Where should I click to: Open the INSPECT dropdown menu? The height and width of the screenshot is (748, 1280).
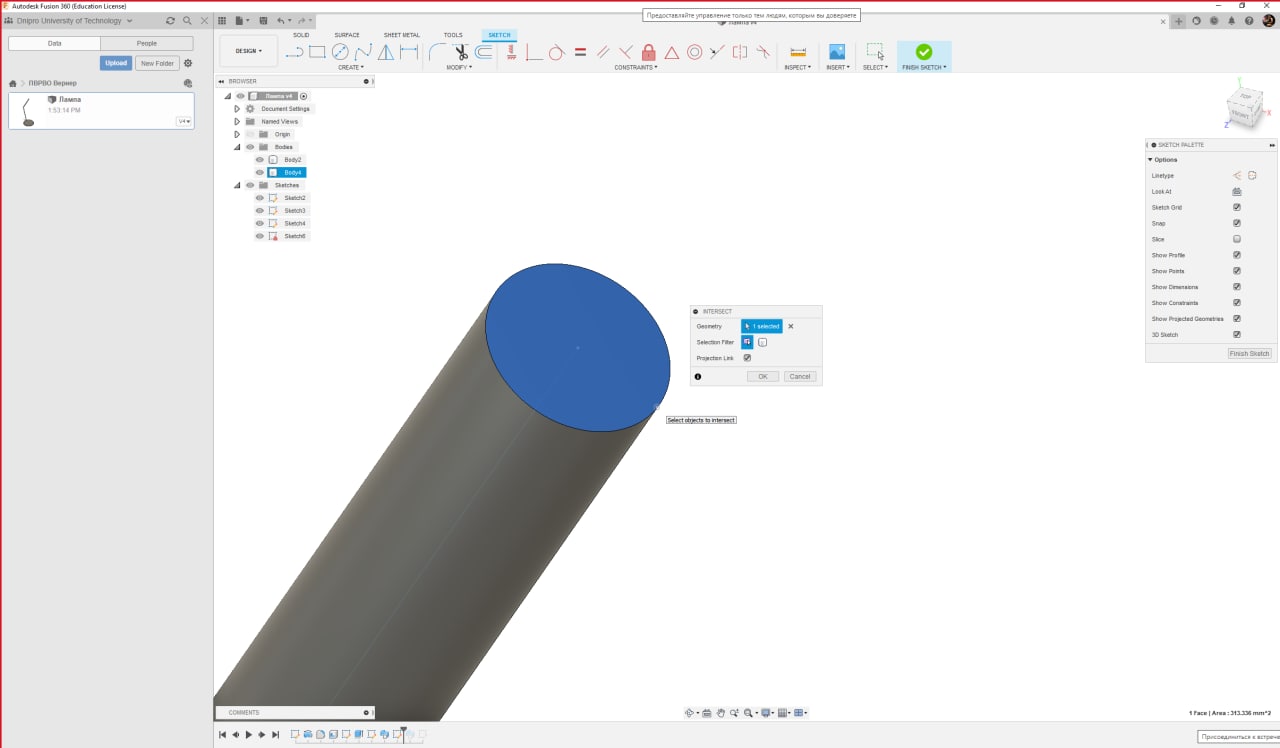pos(797,68)
